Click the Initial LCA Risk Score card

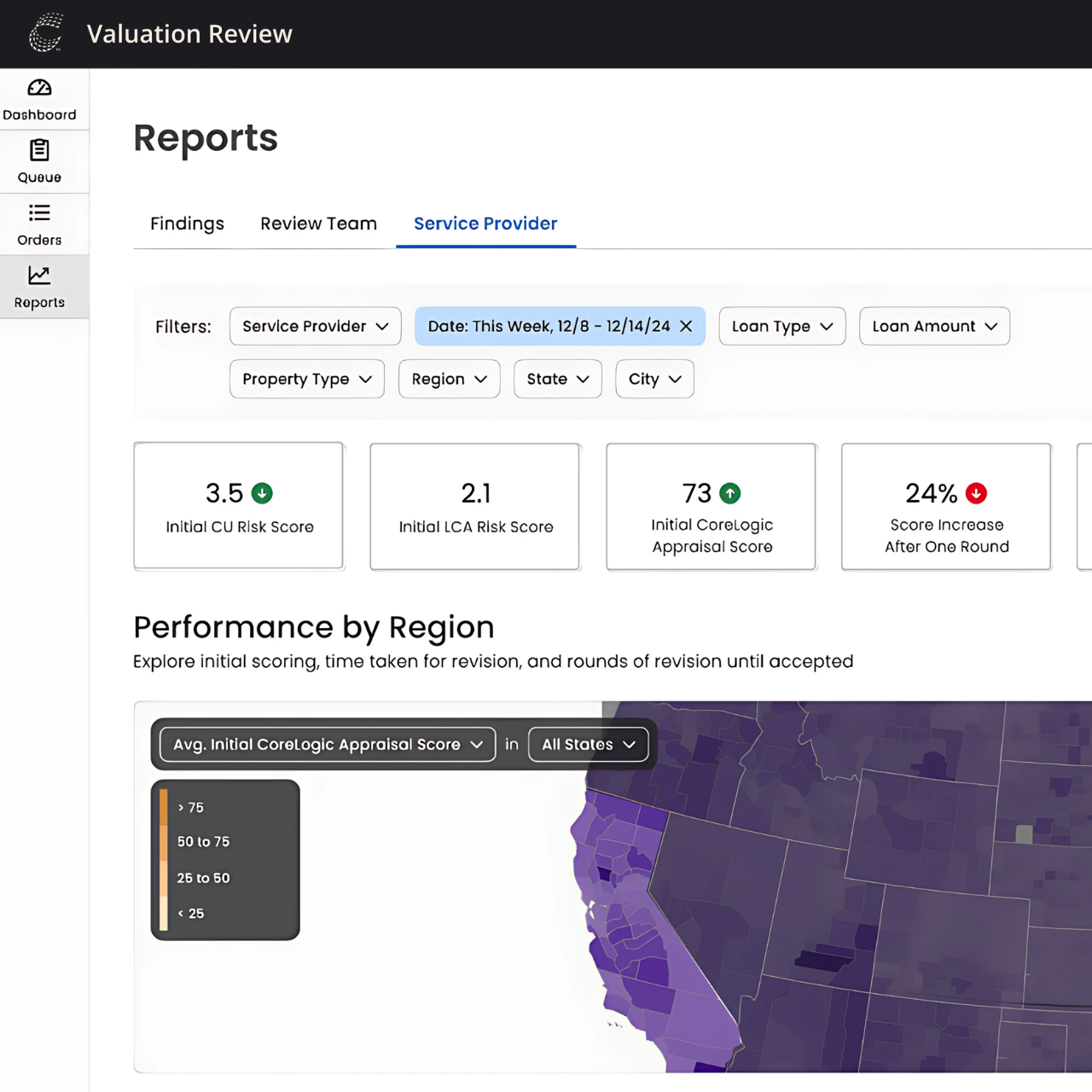(x=475, y=507)
